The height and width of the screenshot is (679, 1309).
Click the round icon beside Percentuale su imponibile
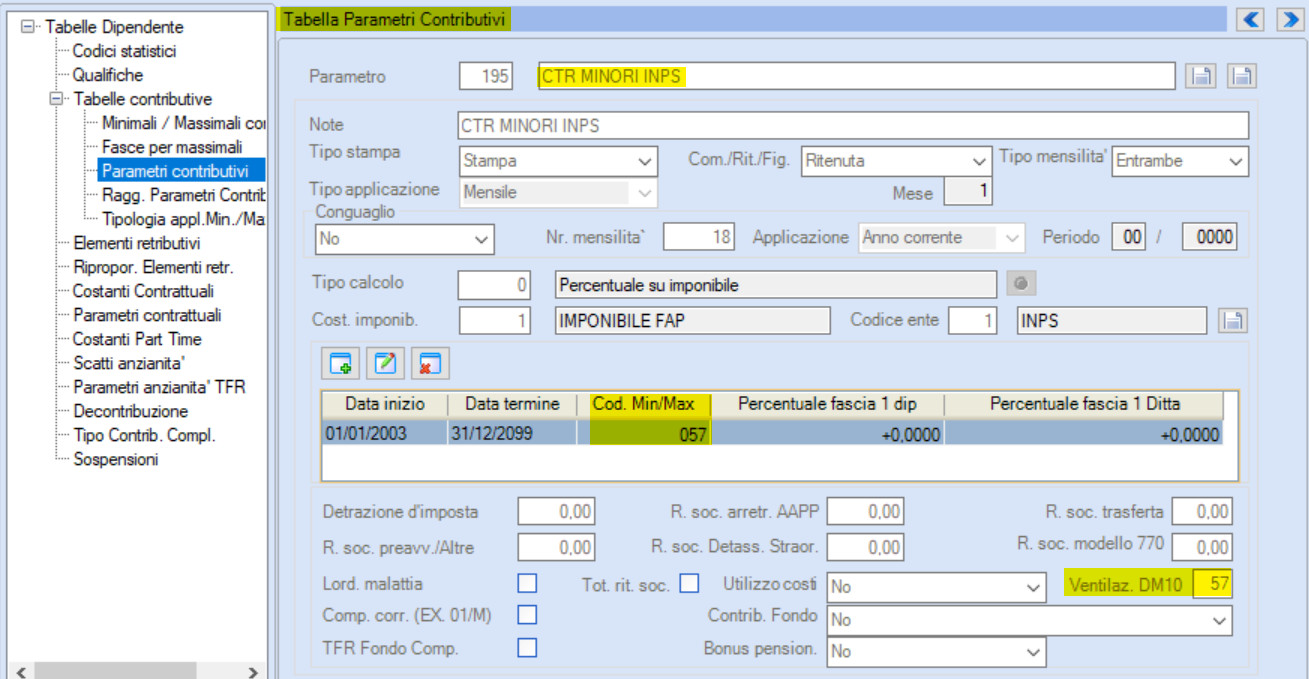[1020, 285]
